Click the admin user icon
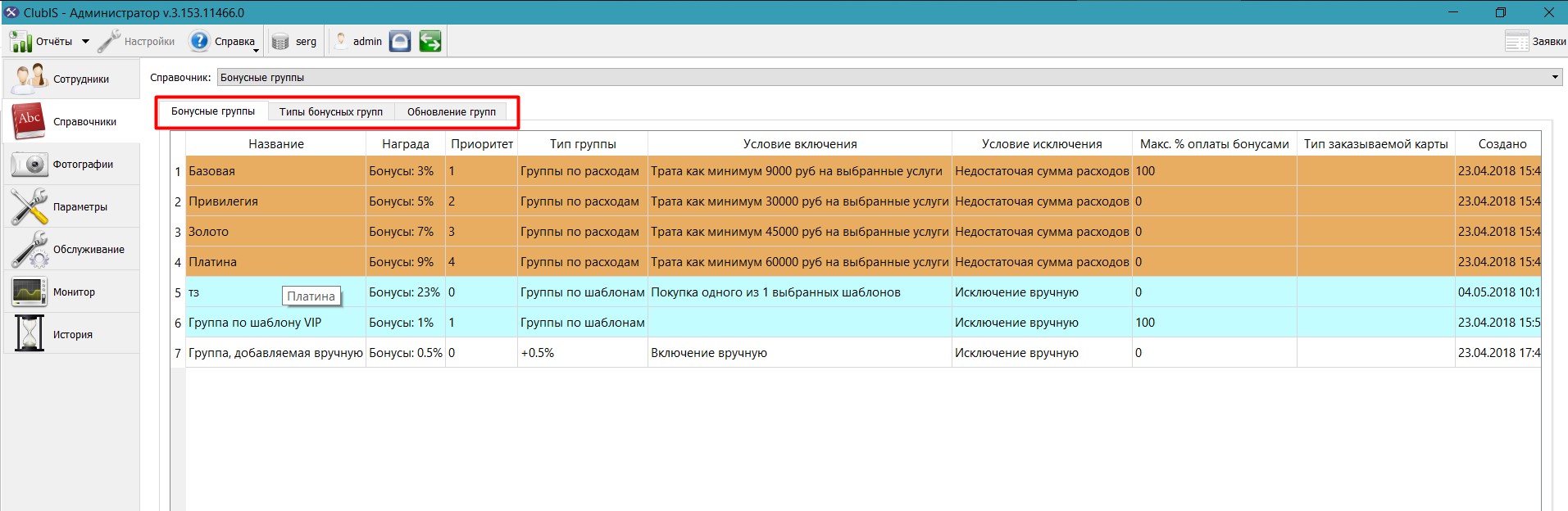This screenshot has width=1568, height=511. (342, 41)
